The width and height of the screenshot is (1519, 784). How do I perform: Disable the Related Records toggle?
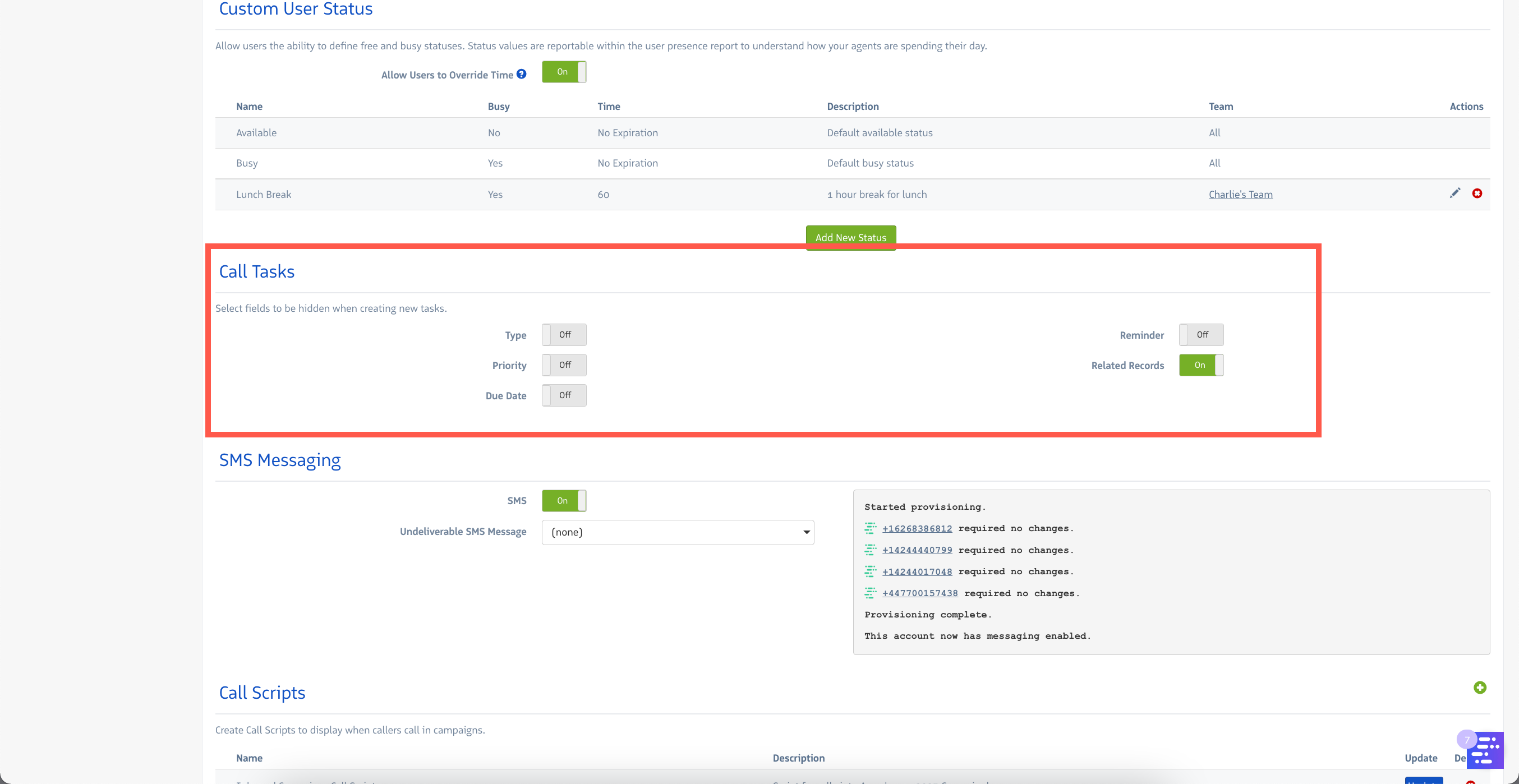tap(1200, 365)
